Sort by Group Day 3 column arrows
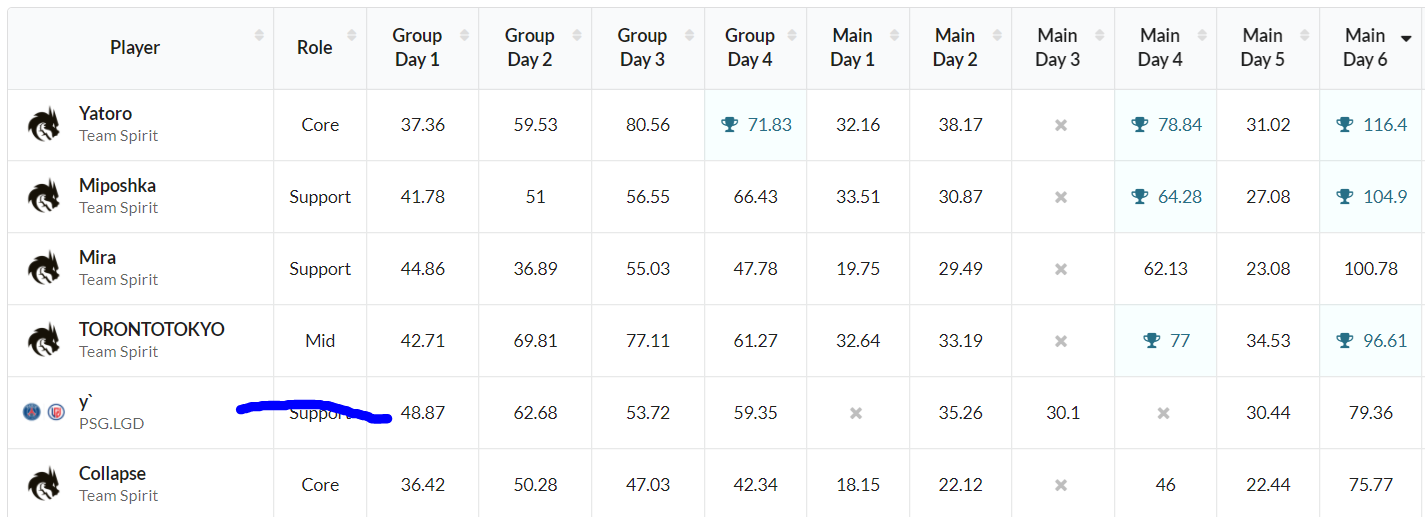 (689, 36)
